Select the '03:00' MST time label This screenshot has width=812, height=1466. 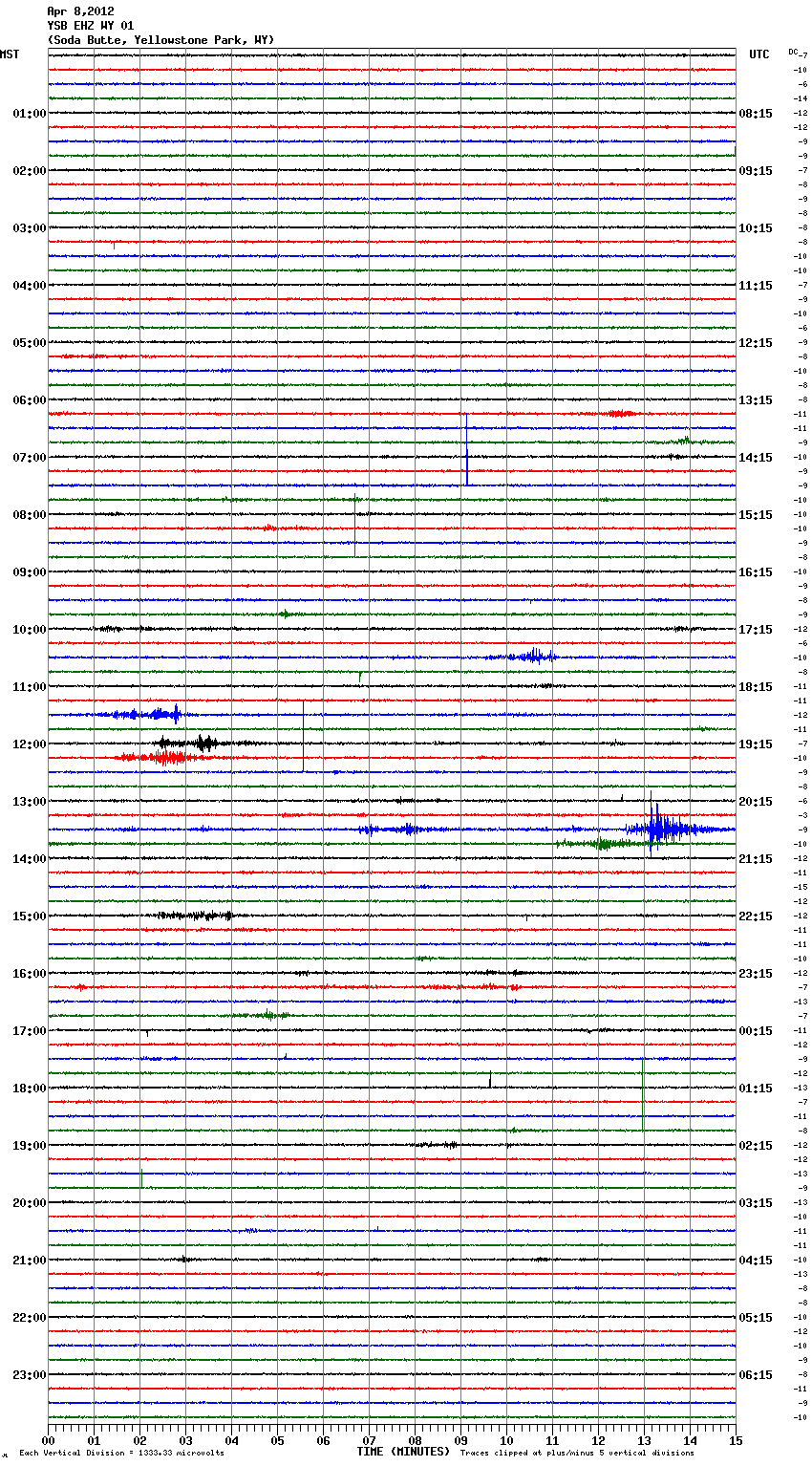(29, 228)
